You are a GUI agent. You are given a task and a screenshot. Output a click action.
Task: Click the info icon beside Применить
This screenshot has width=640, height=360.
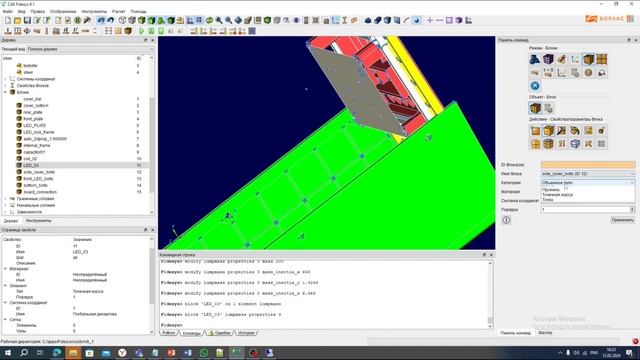506,220
